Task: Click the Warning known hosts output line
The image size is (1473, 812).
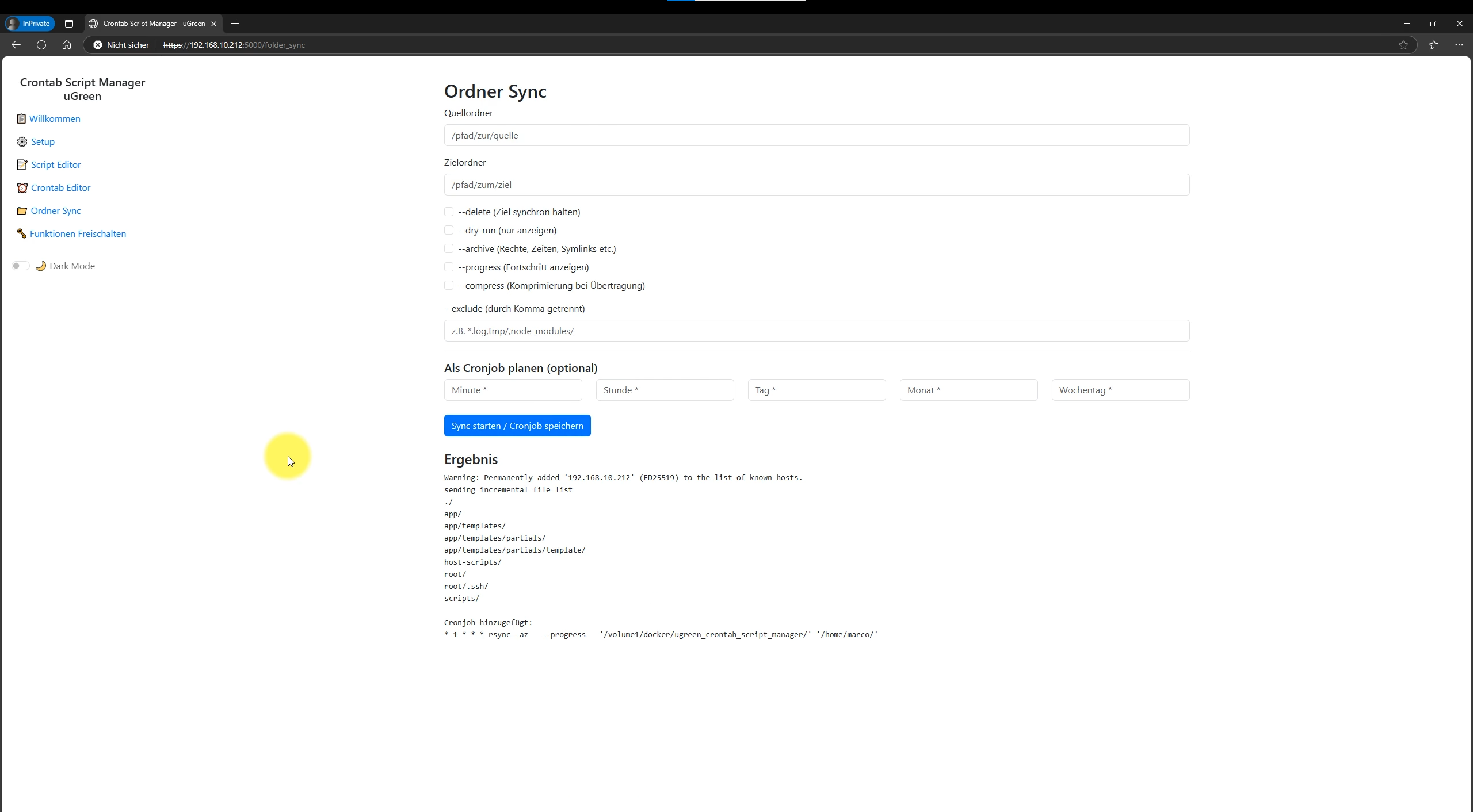Action: [623, 477]
